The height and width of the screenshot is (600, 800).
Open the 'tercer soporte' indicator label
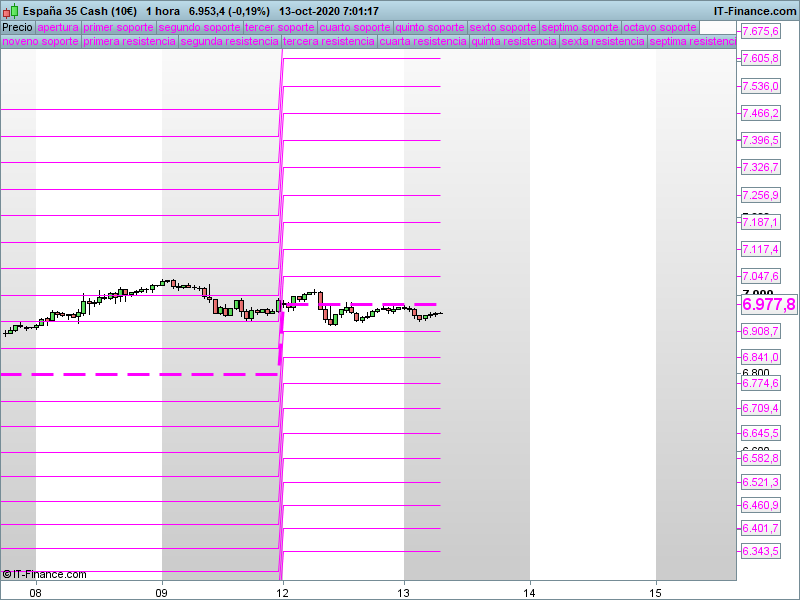click(279, 27)
